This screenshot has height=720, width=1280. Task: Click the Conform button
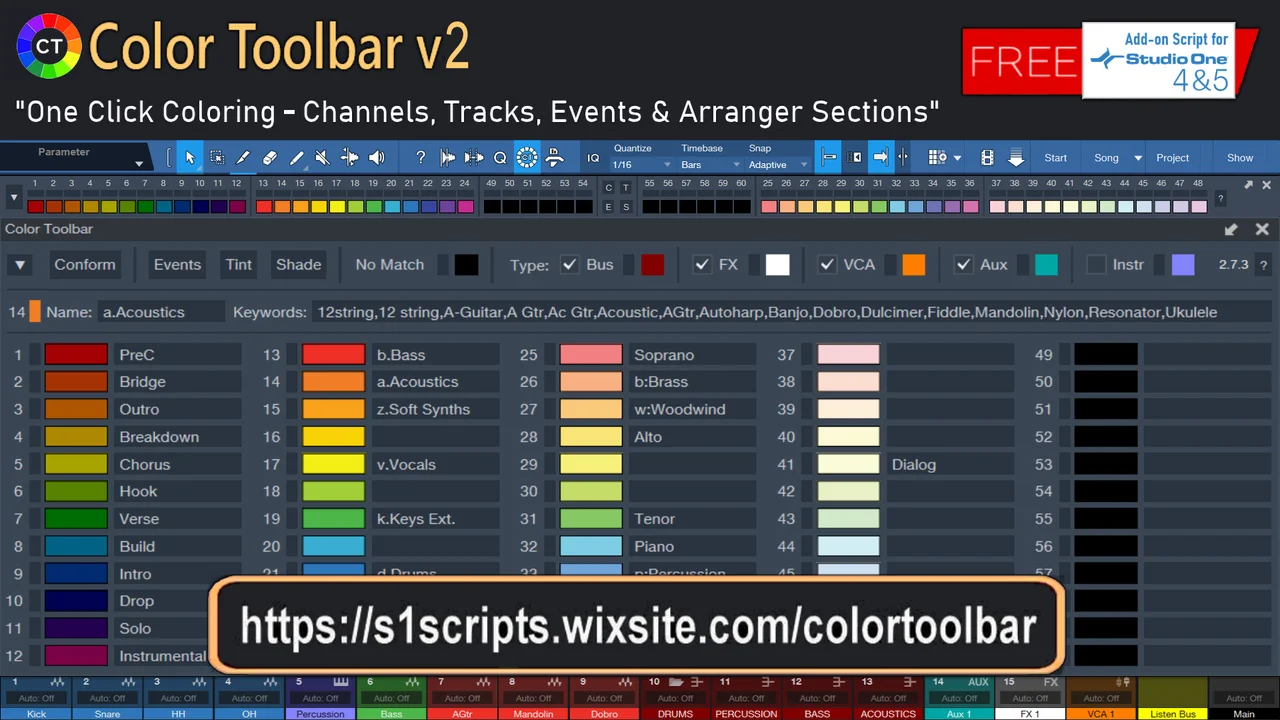tap(85, 265)
